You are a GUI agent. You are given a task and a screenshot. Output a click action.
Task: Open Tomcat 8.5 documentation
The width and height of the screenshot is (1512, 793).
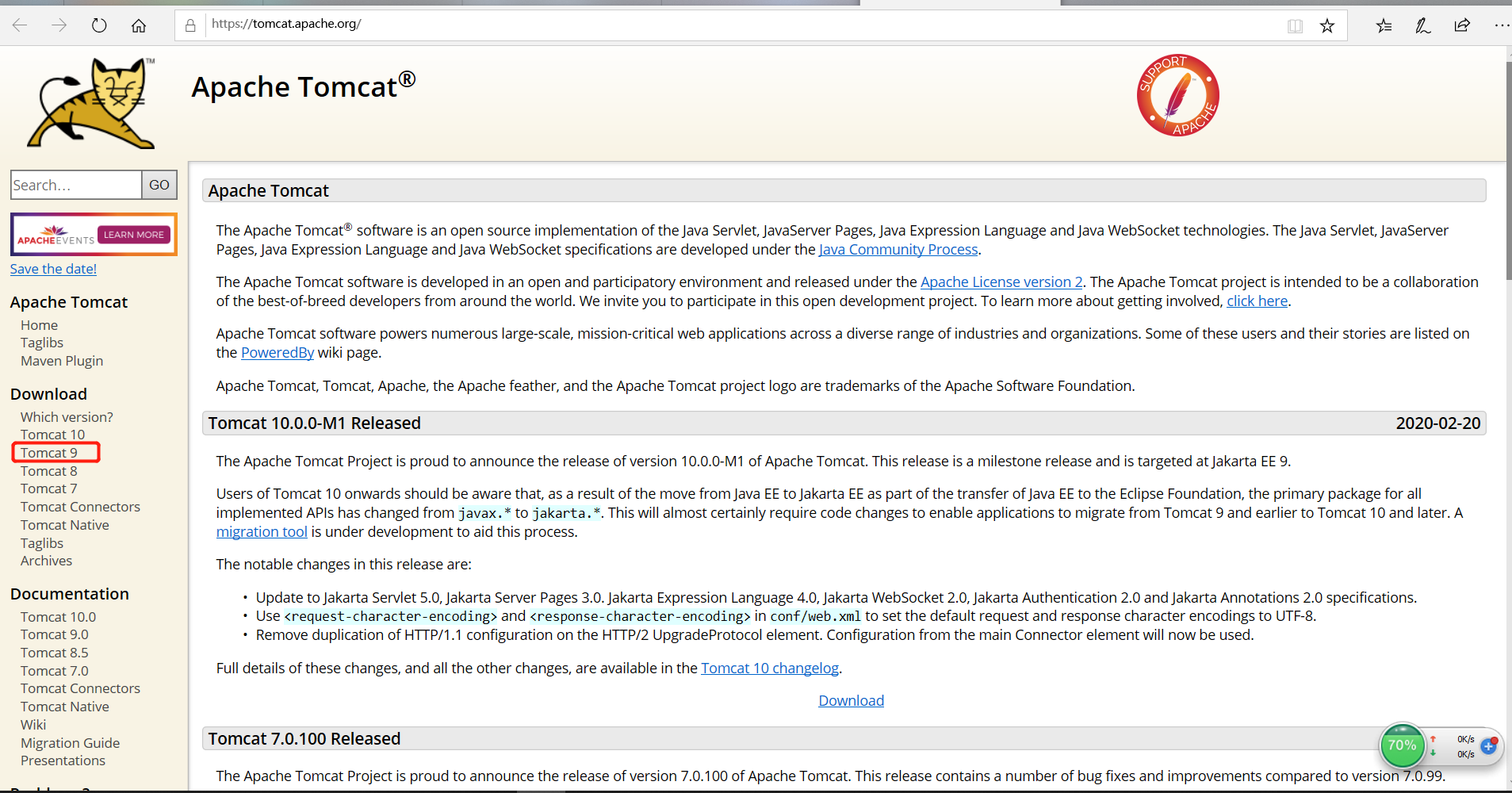click(x=55, y=653)
